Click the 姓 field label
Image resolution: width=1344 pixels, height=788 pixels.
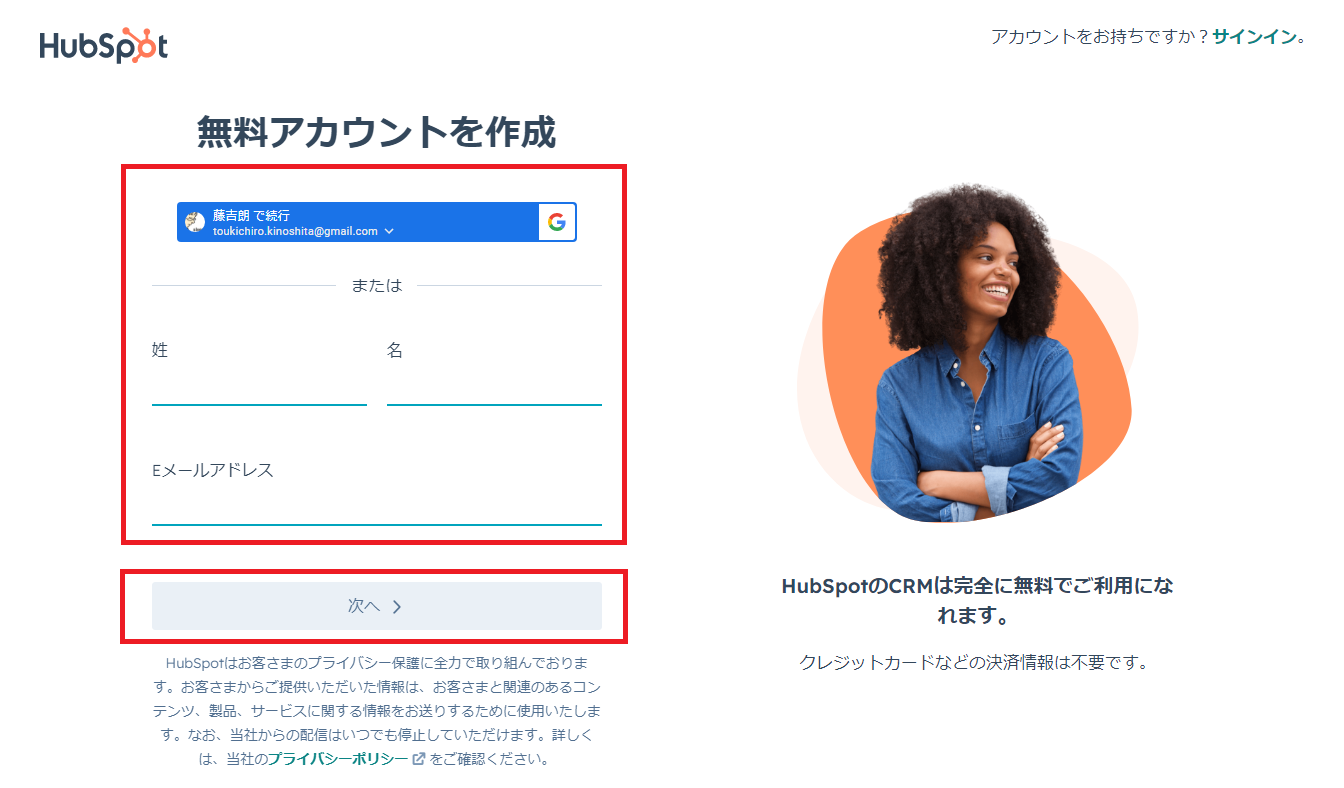click(160, 350)
